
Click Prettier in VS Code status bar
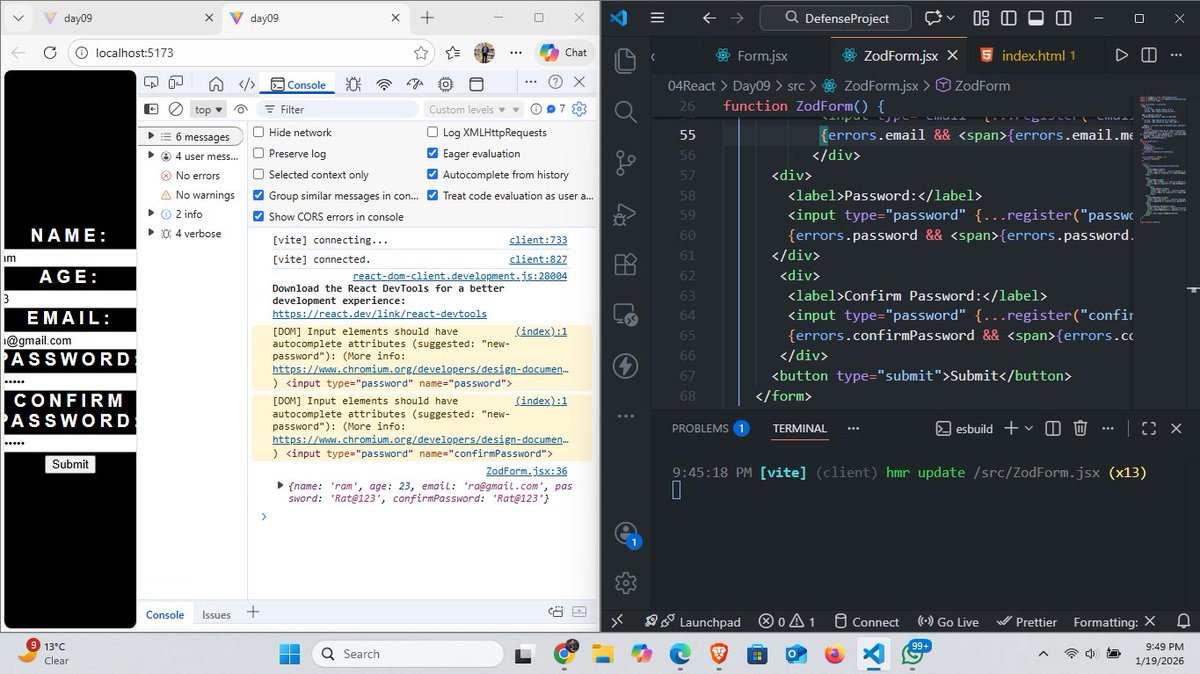tap(1028, 622)
